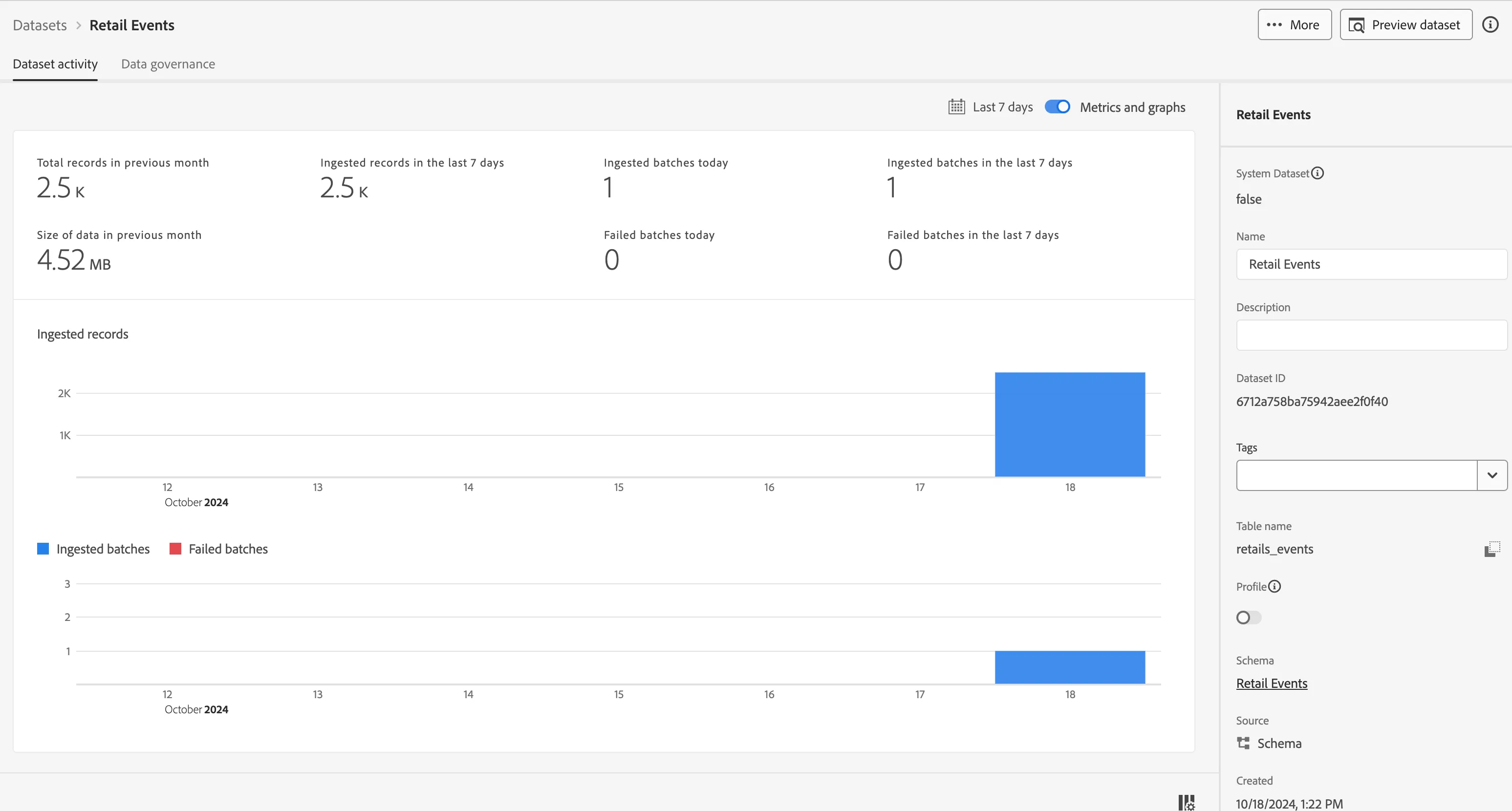The width and height of the screenshot is (1512, 811).
Task: Click the info icon beside Preview dataset
Action: [1490, 24]
